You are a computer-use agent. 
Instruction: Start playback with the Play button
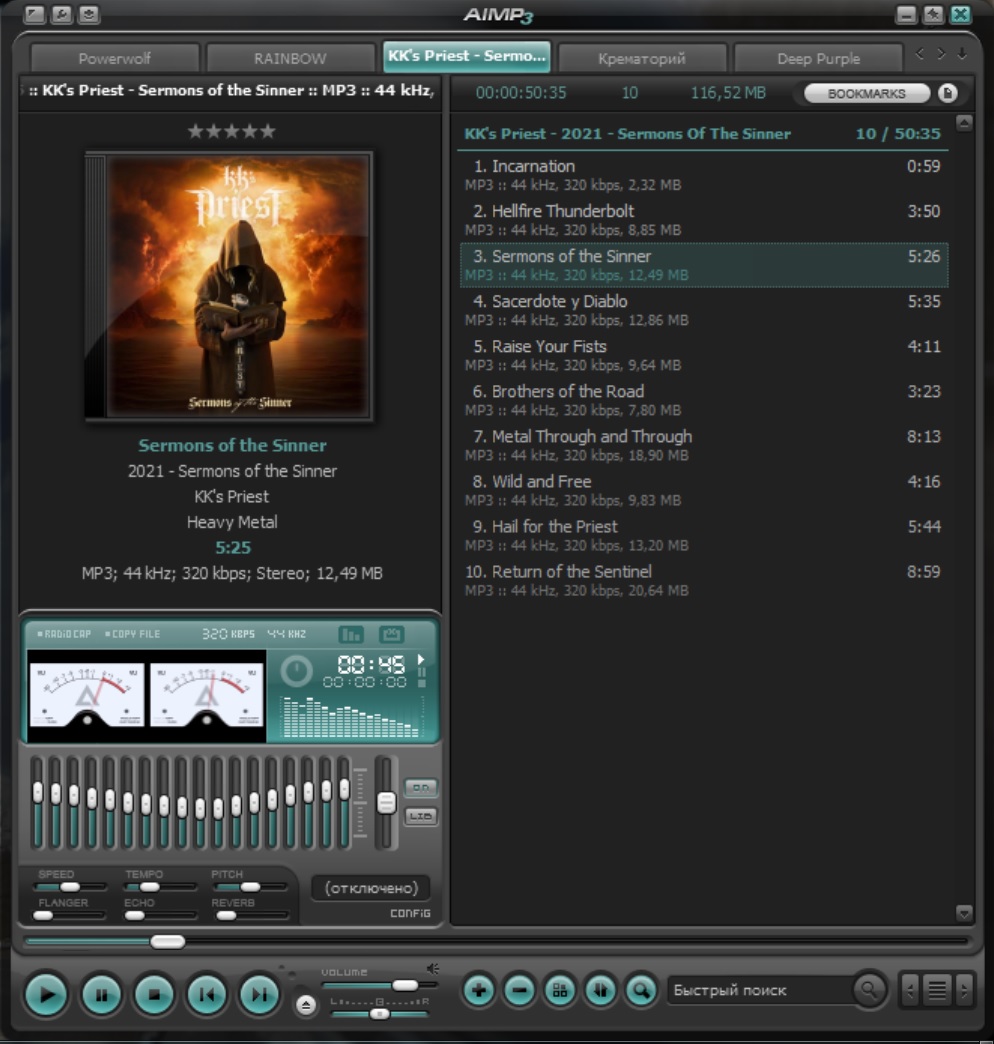(x=46, y=994)
